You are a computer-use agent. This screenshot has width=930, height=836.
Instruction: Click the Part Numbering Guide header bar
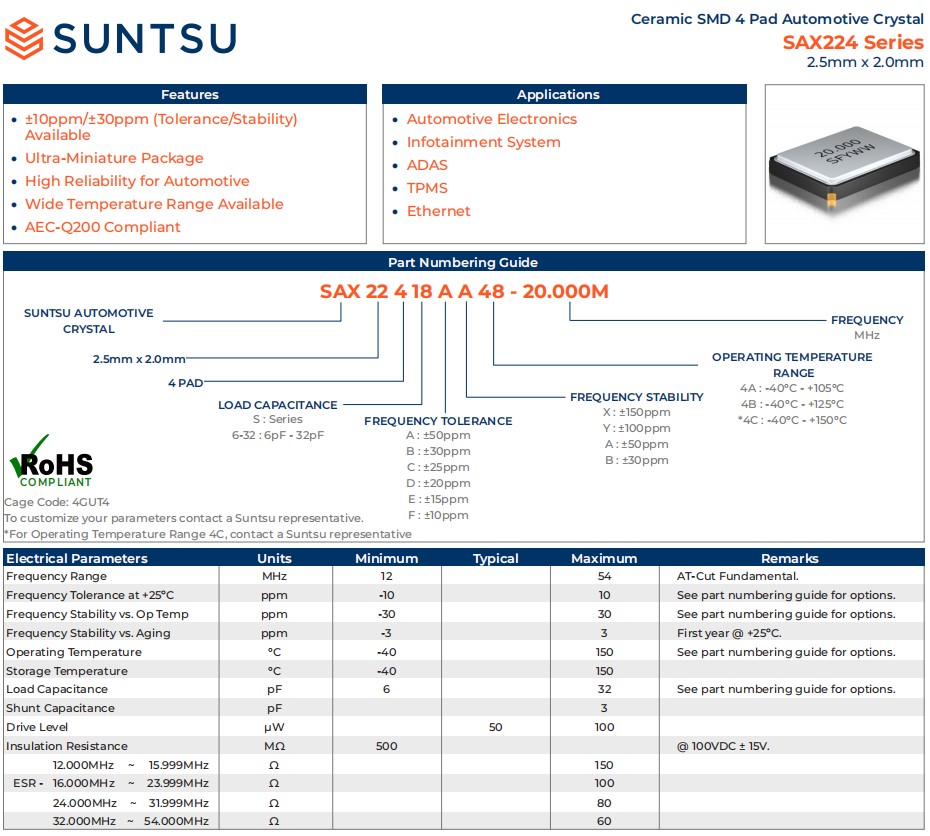[x=464, y=262]
